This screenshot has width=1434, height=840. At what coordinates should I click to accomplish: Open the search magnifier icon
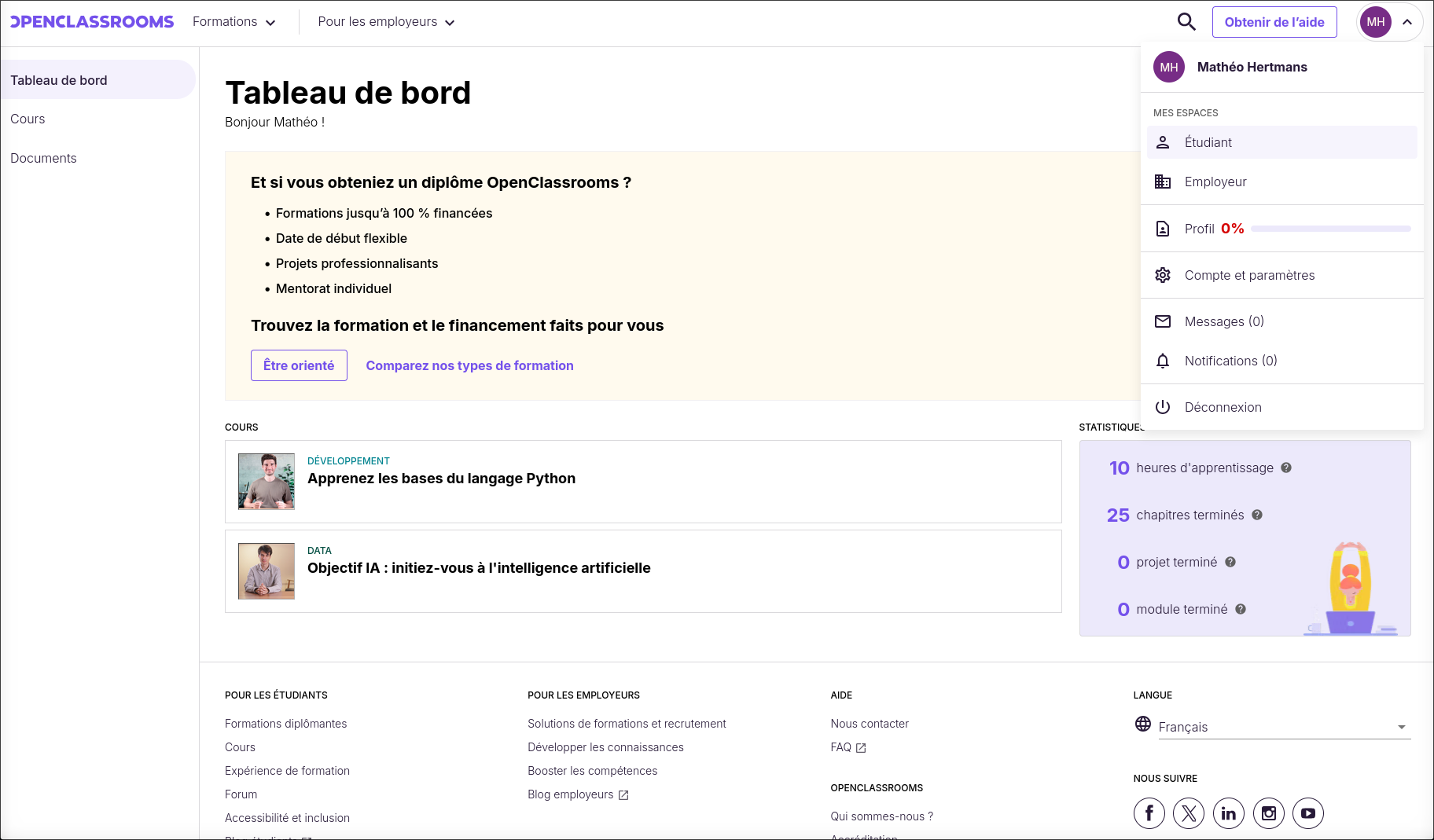tap(1186, 22)
